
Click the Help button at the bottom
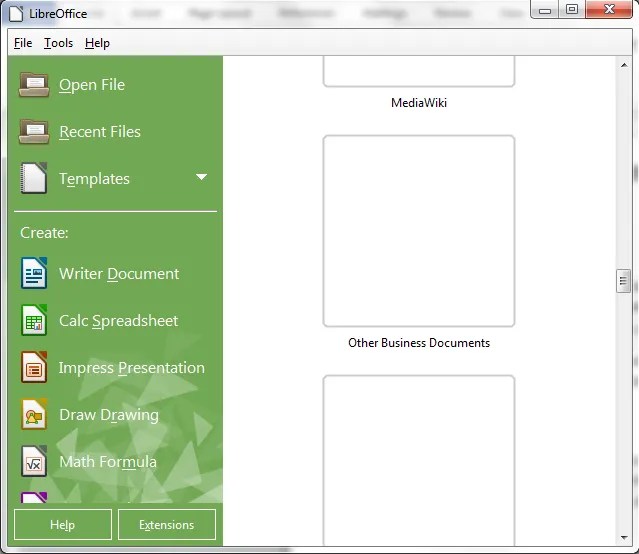tap(63, 524)
